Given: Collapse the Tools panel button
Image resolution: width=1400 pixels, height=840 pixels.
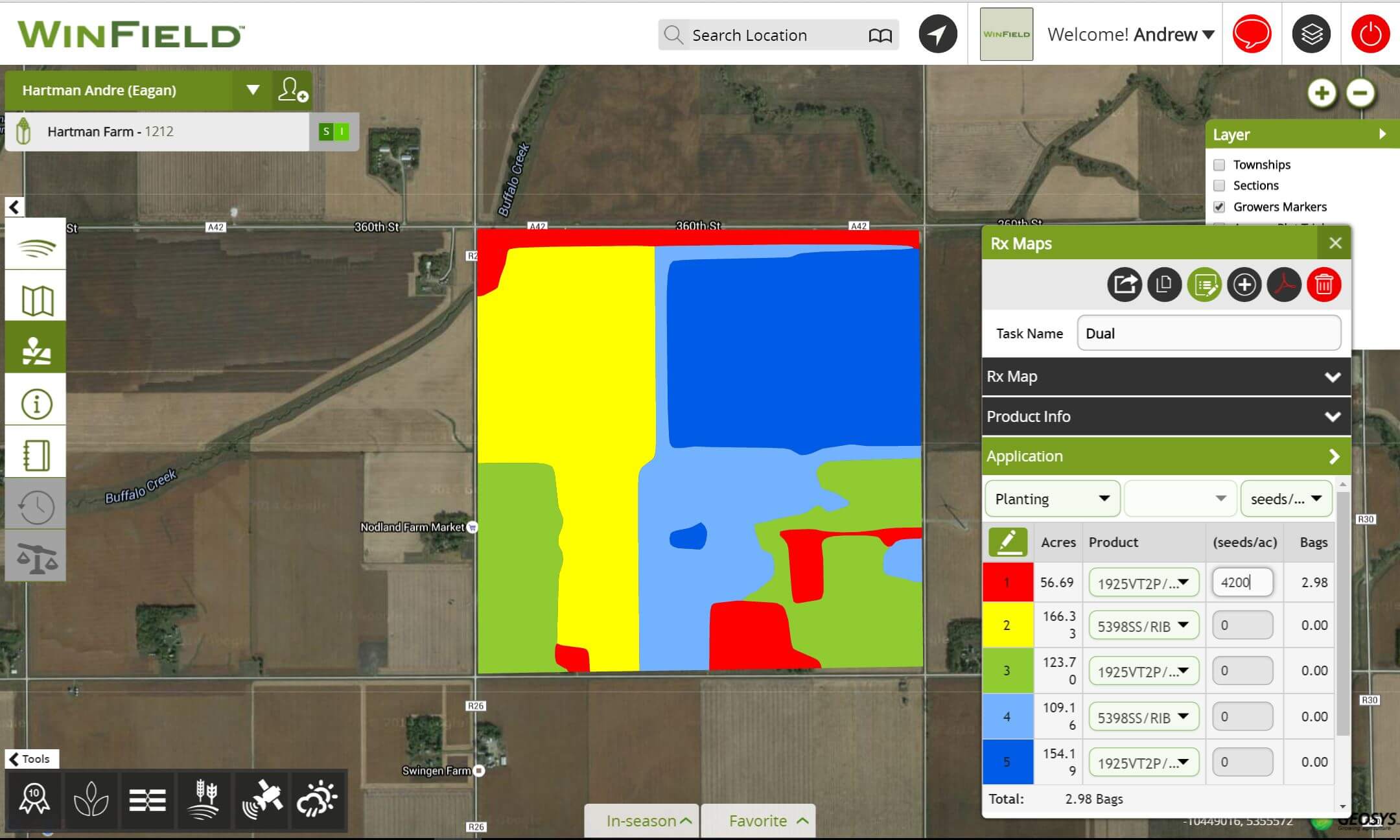Looking at the screenshot, I should (31, 759).
